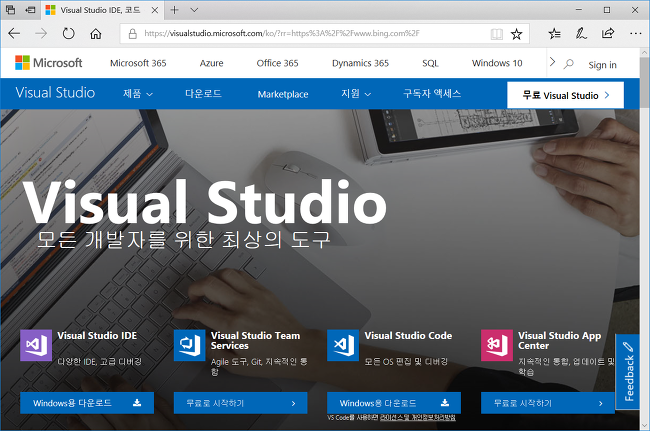Open the browser home page
This screenshot has height=431, width=650.
[x=96, y=34]
